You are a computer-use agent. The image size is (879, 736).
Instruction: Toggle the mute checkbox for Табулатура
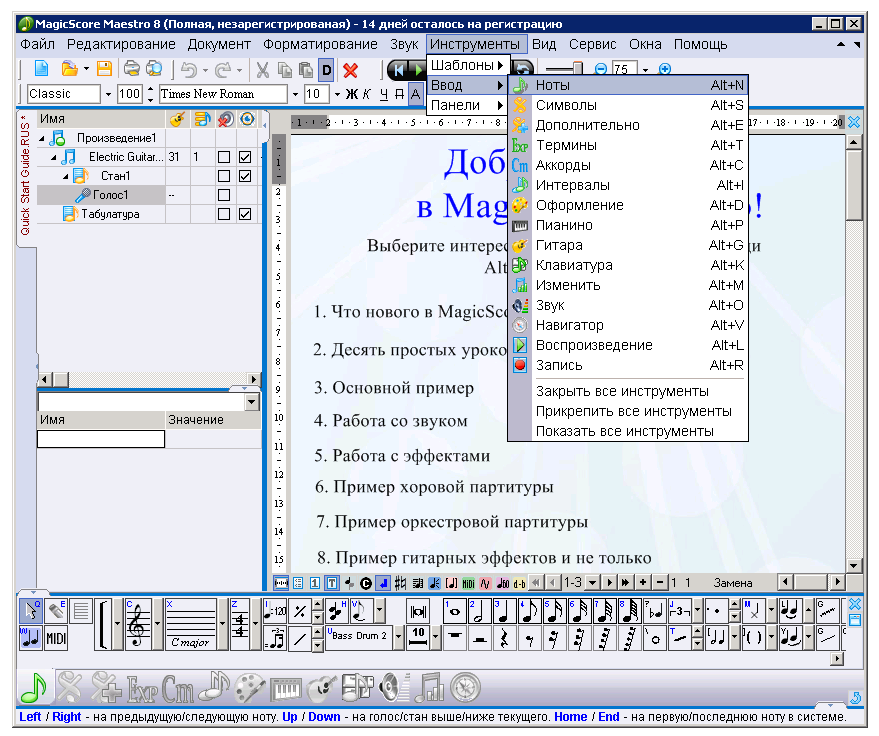(224, 214)
